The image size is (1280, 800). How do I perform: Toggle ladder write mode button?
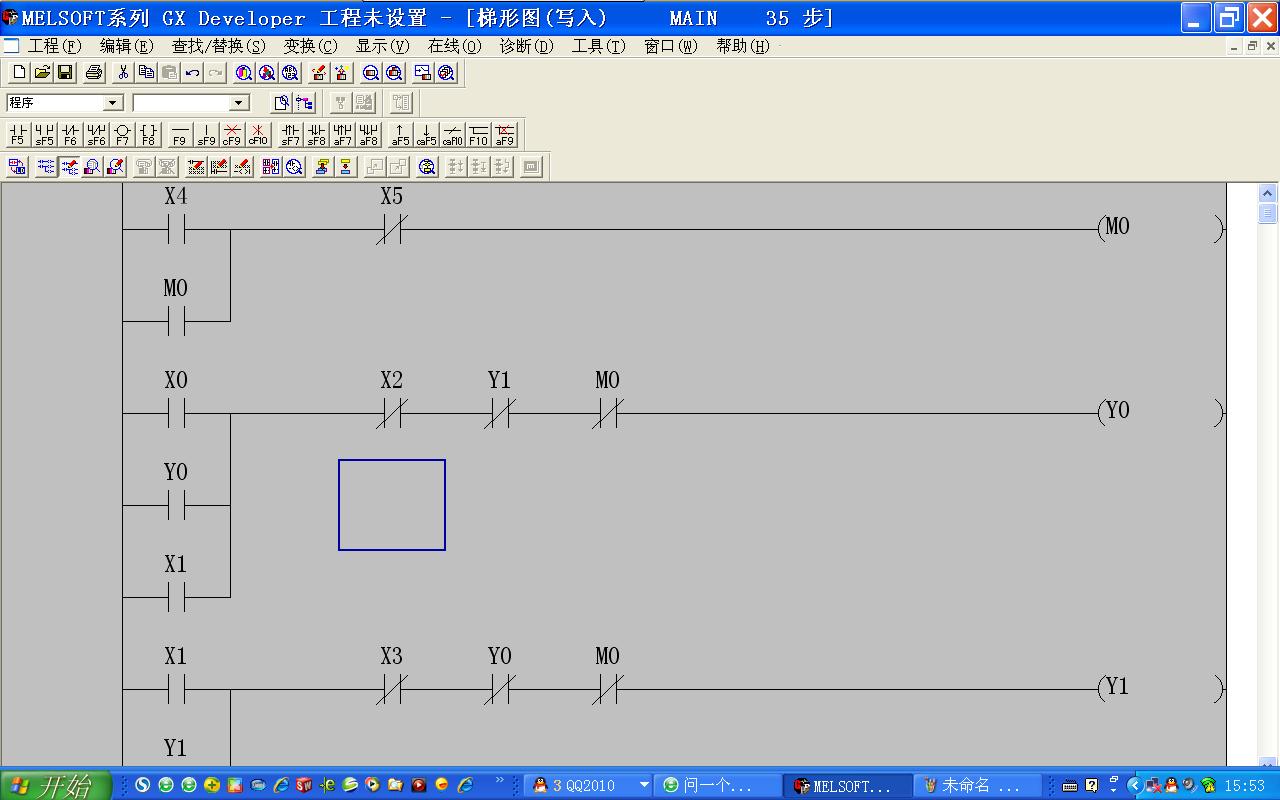(69, 167)
